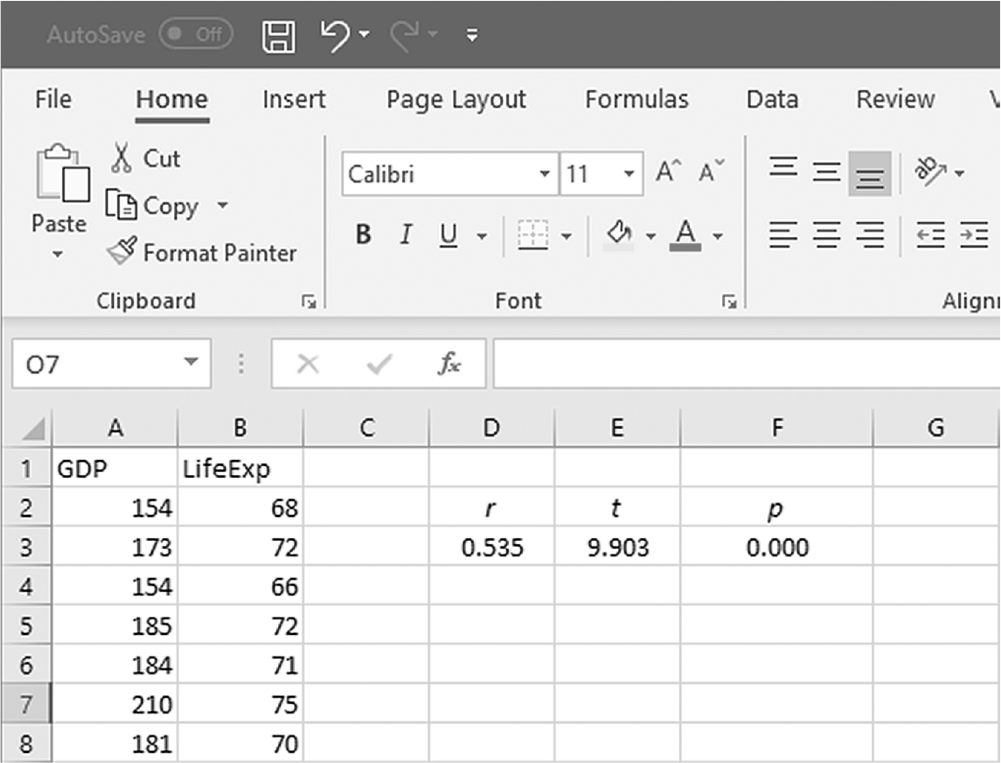Image resolution: width=1001 pixels, height=763 pixels.
Task: Toggle Italic formatting
Action: 405,234
